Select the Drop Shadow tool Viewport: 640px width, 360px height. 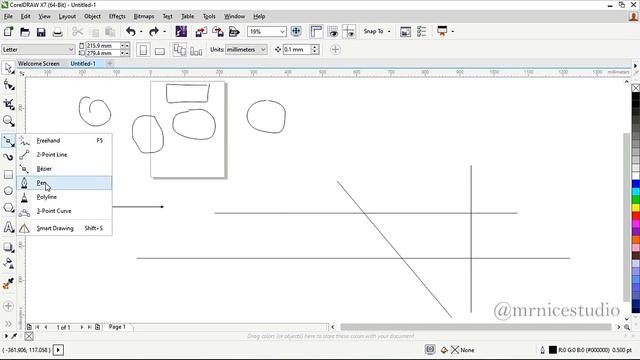click(8, 247)
